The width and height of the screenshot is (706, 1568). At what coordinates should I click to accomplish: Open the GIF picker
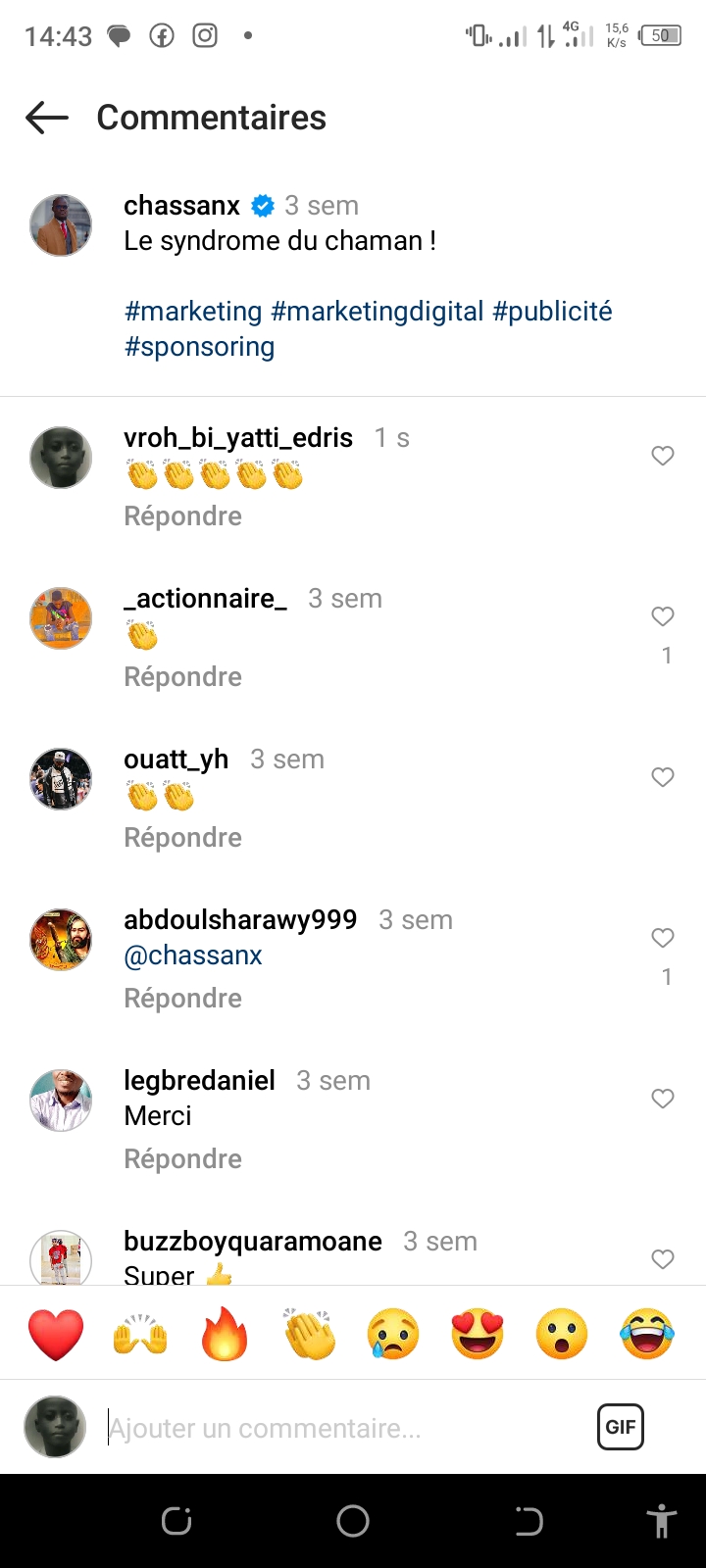coord(621,1427)
